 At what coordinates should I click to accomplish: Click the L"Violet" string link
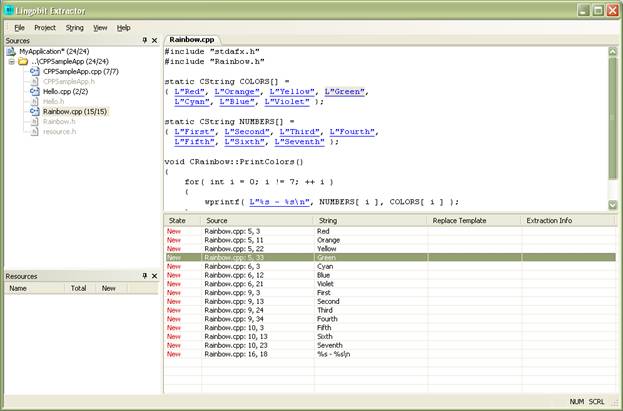[287, 102]
